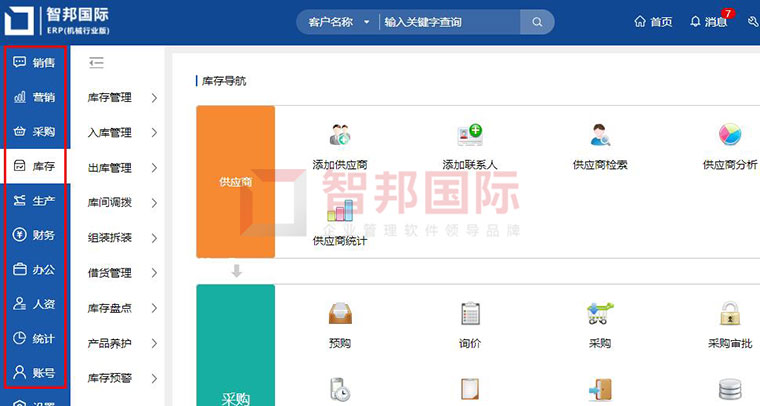Click the 添加供应商 icon
Screen dimensions: 760x406
tap(340, 135)
